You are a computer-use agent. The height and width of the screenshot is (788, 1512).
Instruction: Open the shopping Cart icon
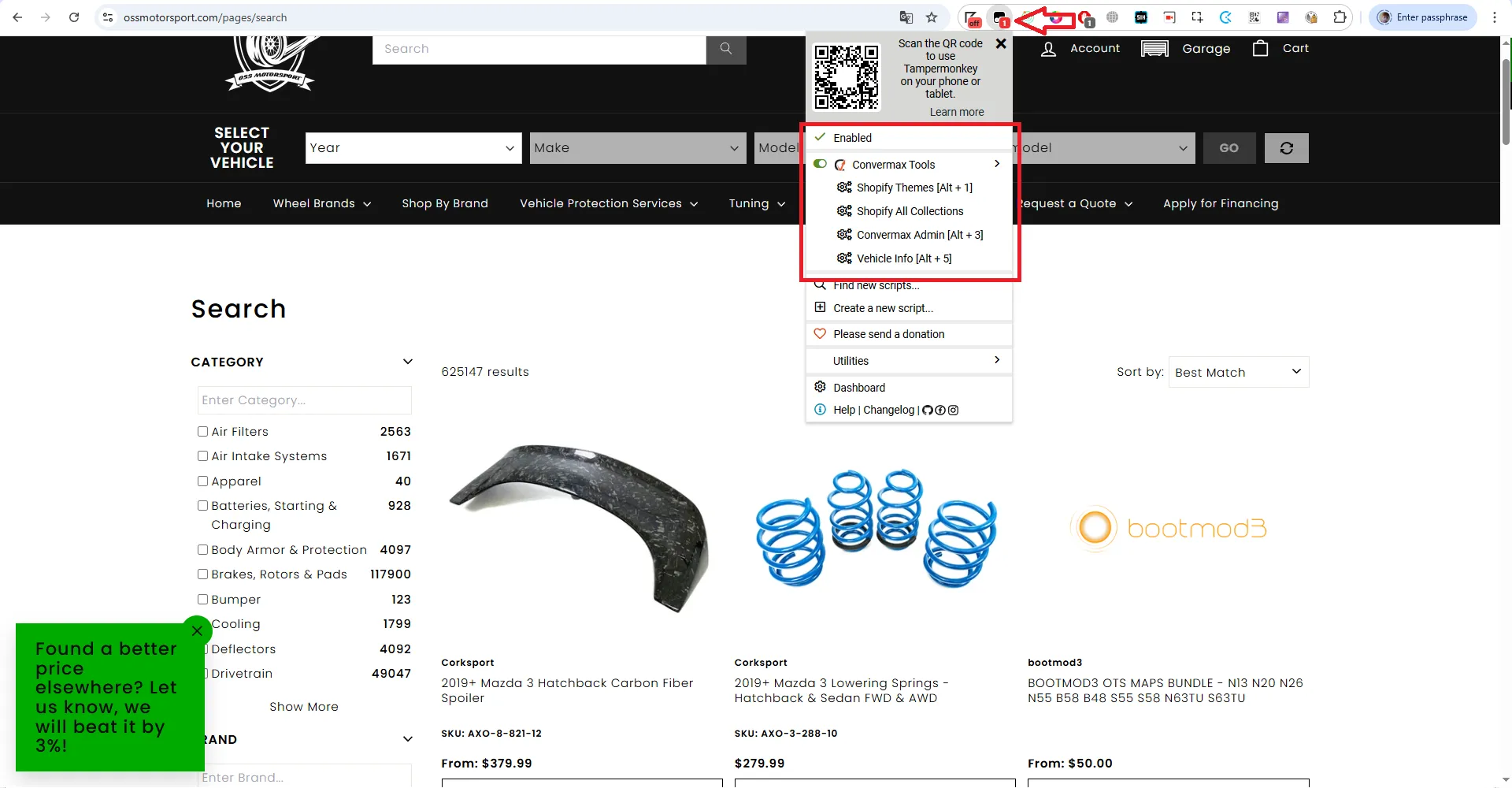[x=1260, y=49]
